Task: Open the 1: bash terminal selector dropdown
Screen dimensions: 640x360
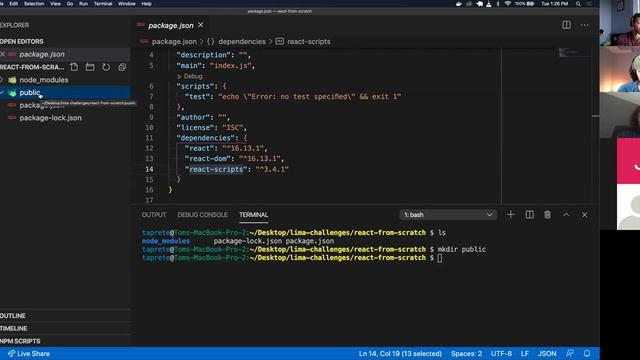Action: coord(448,215)
